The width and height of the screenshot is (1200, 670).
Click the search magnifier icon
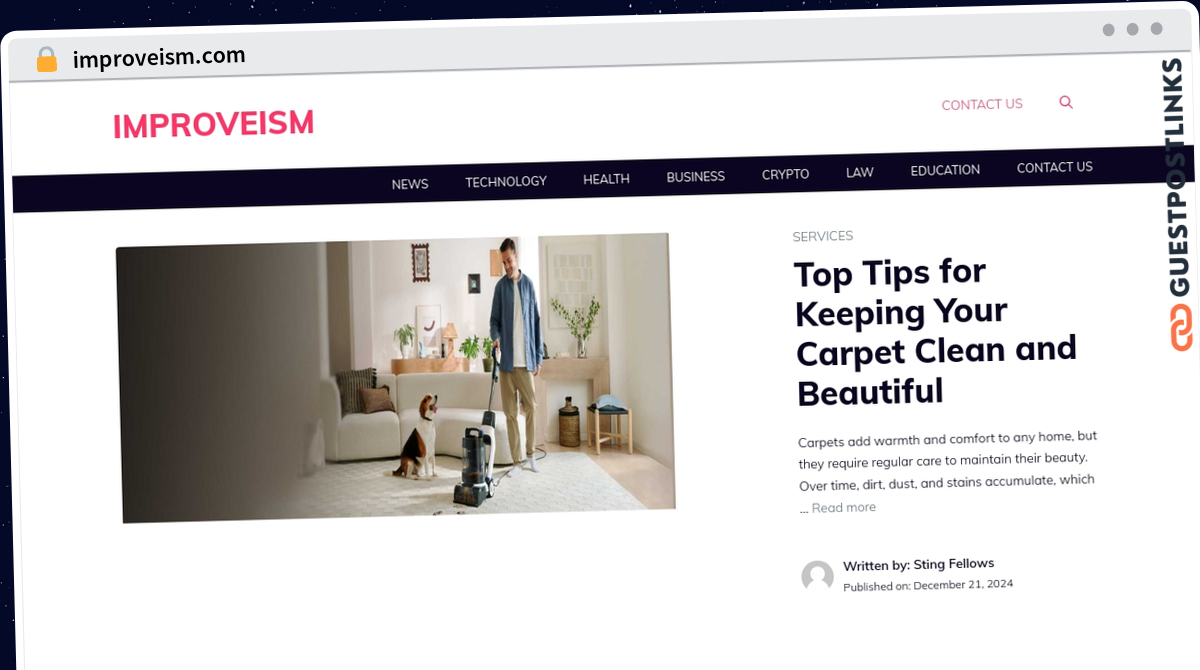point(1066,102)
